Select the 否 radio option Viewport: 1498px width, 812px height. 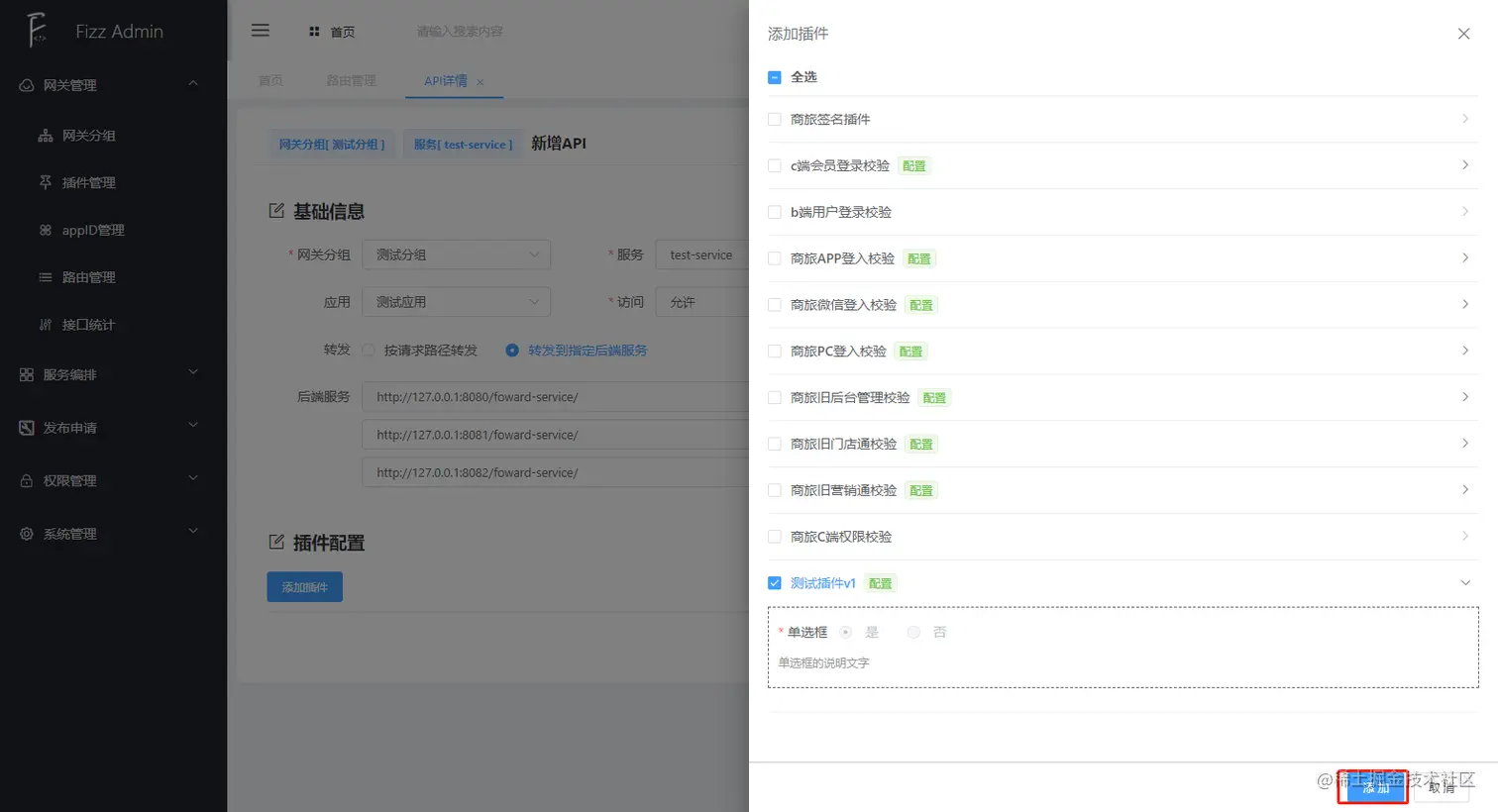point(913,632)
